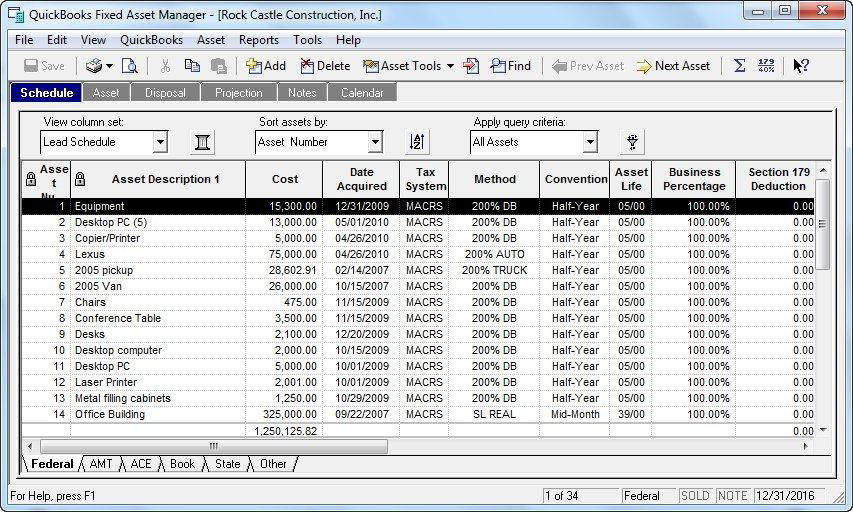Switch to the AMT bottom tab

click(x=101, y=464)
